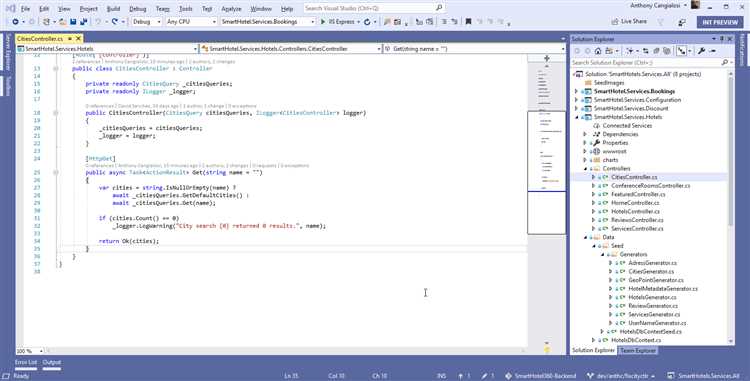Click the Solution Explorer search magnifier icon
Screen dimensions: 750x381
tap(724, 63)
